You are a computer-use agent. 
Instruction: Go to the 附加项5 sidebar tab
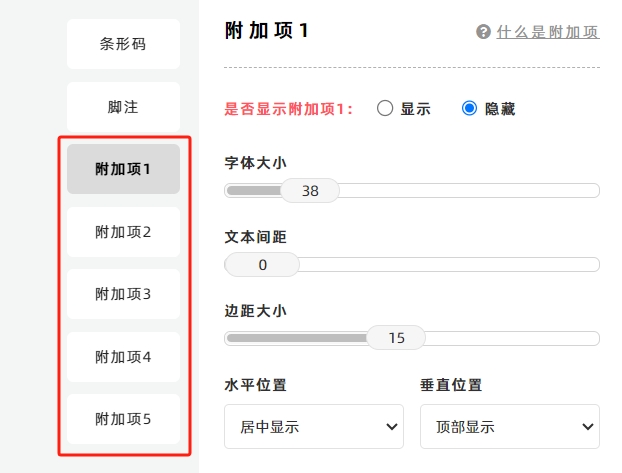tap(123, 419)
